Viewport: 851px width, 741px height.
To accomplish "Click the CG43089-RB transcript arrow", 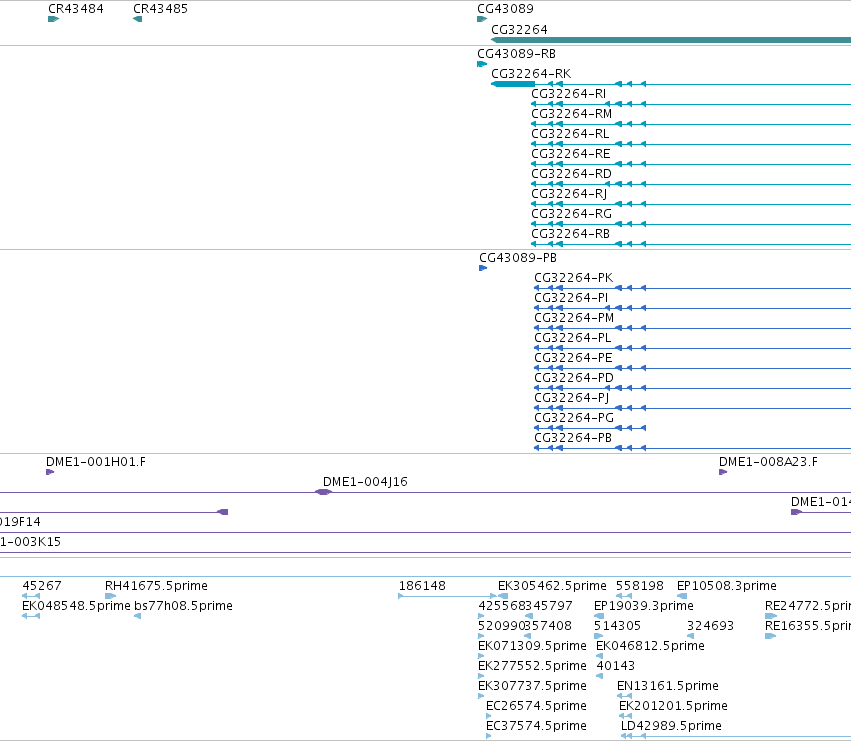I will 481,64.
